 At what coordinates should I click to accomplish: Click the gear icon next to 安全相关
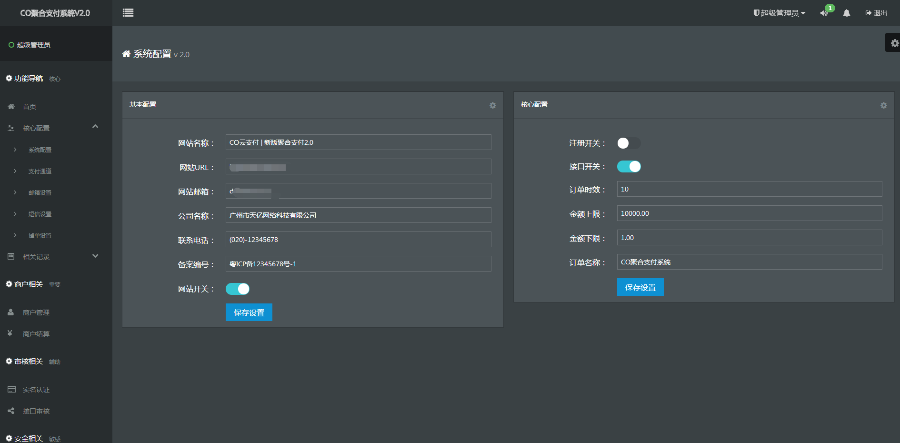[x=9, y=438]
